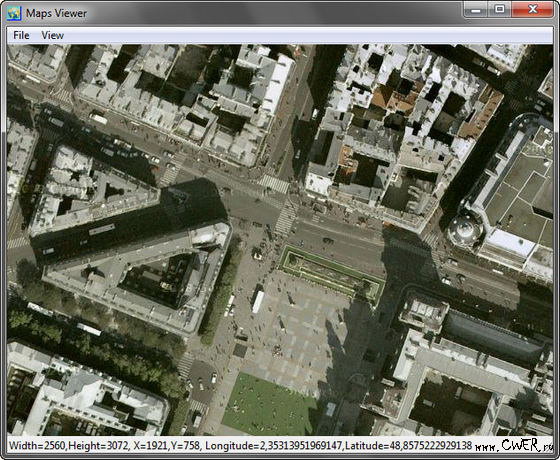The image size is (560, 460).
Task: Click the Maps Viewer app icon in title bar
Action: (x=14, y=13)
